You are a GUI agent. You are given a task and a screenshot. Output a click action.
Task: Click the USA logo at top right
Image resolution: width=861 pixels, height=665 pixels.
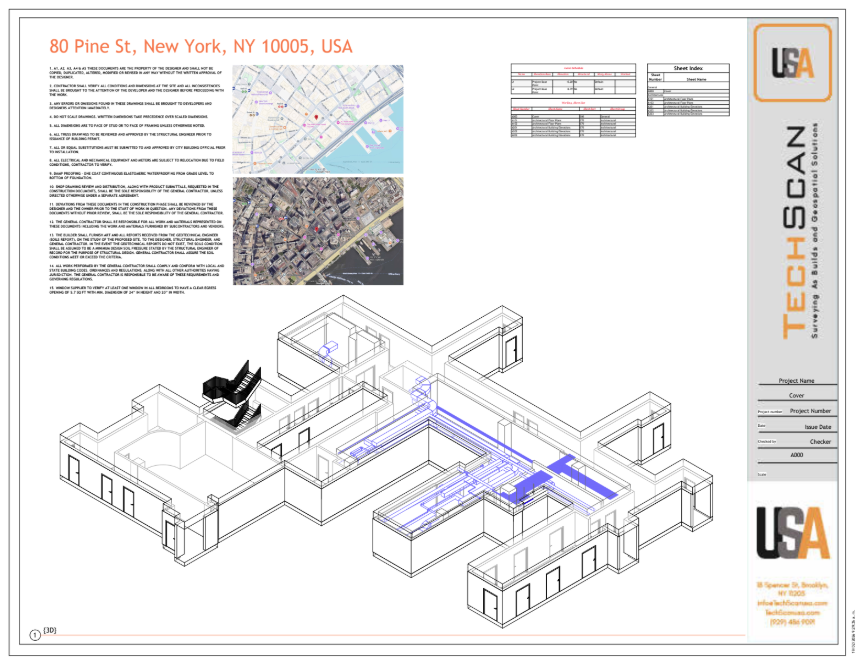[792, 62]
